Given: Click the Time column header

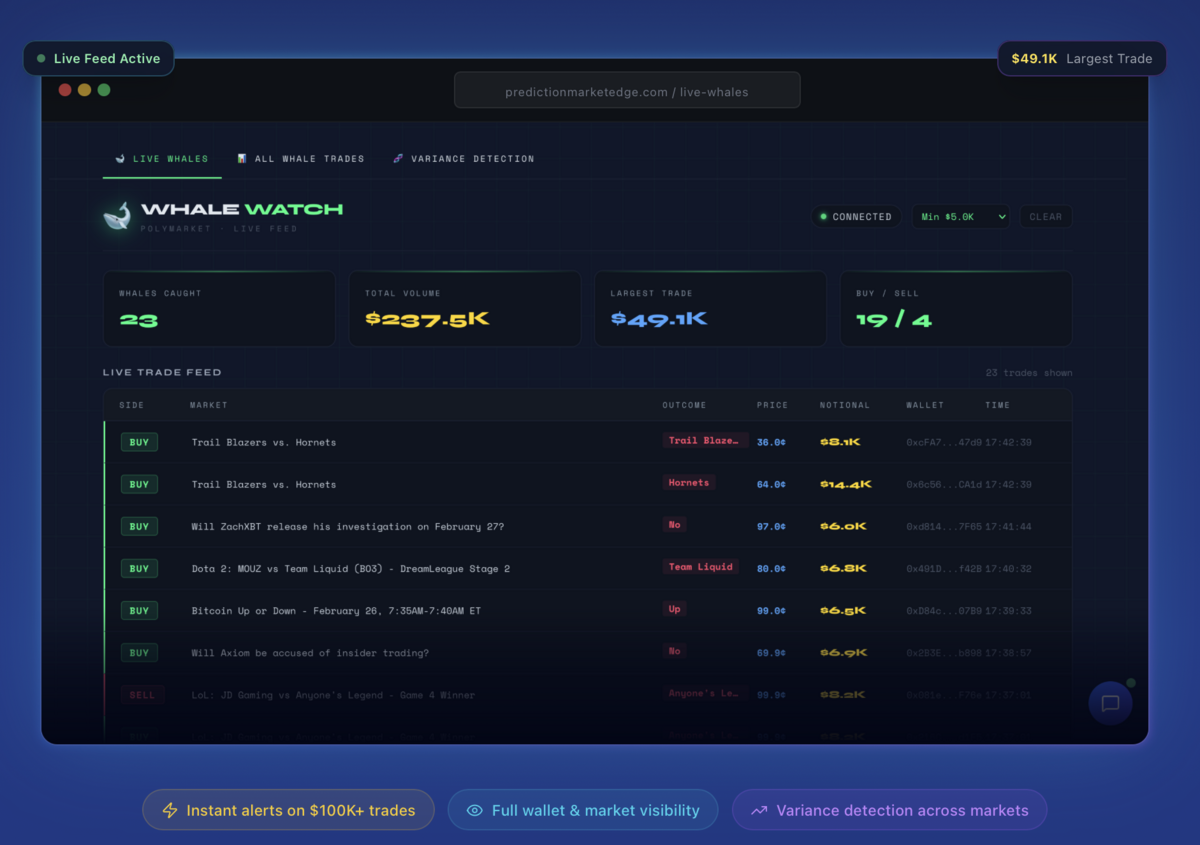Looking at the screenshot, I should point(997,405).
